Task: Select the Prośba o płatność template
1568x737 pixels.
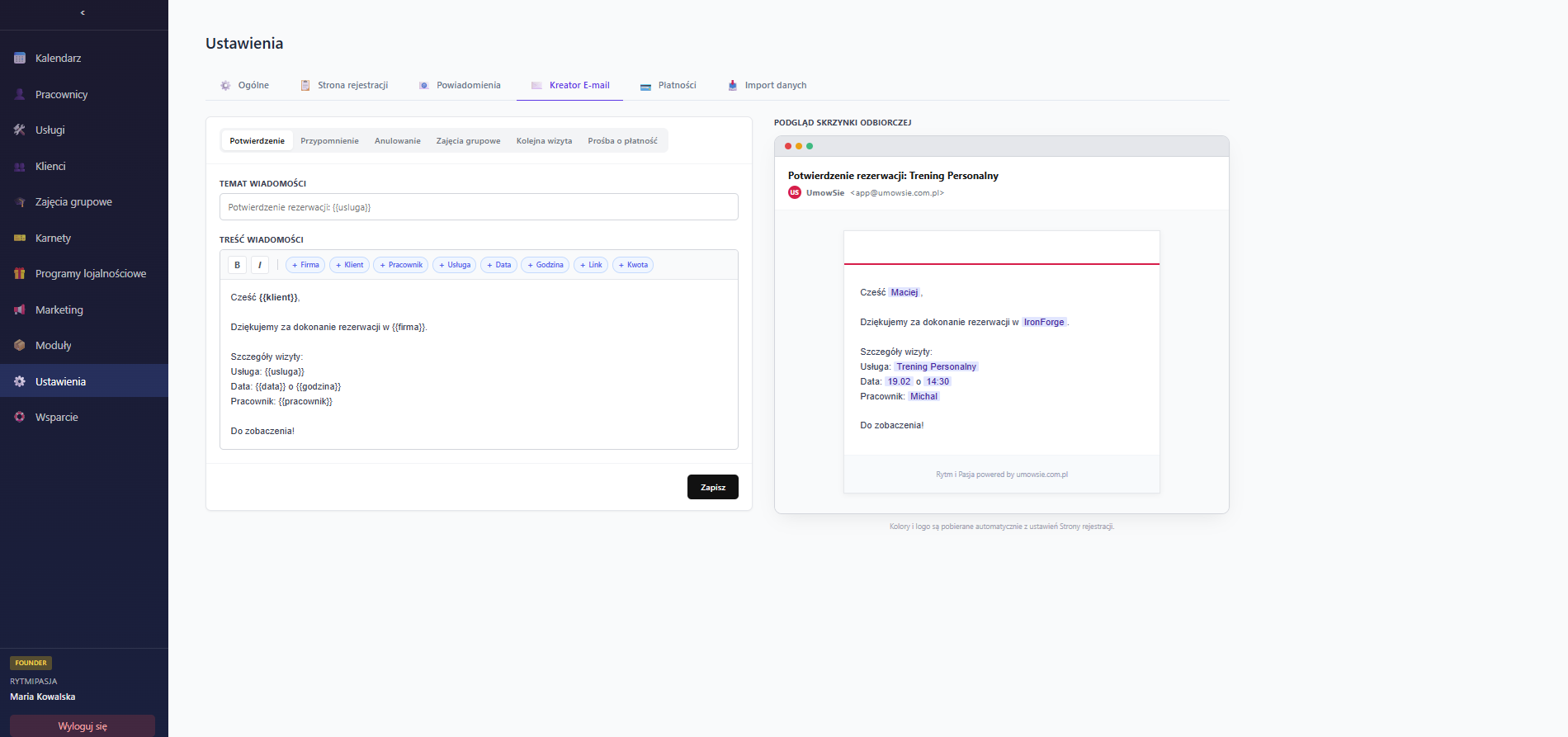Action: pyautogui.click(x=622, y=140)
